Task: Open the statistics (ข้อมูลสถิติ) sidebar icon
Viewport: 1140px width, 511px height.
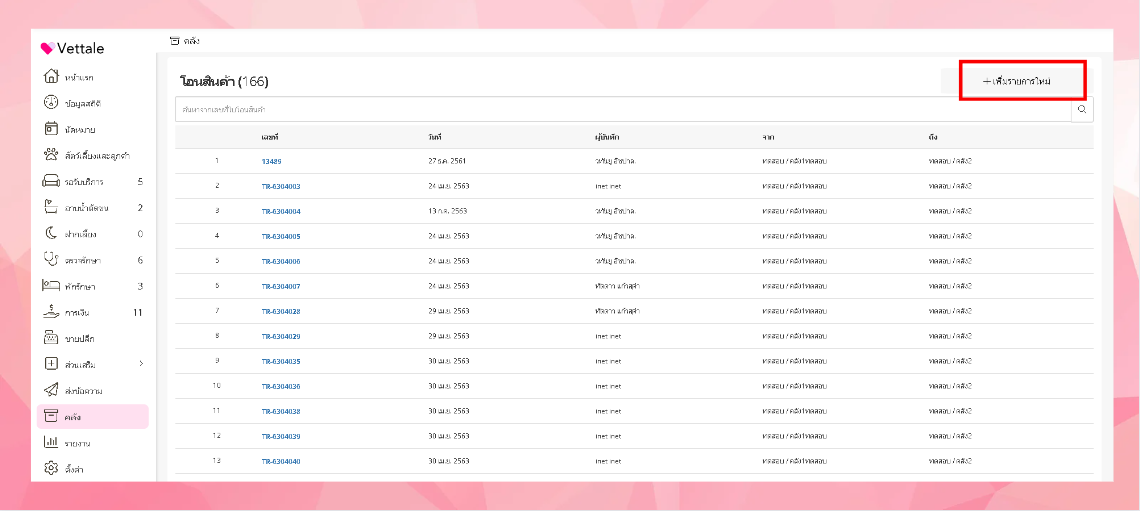Action: click(52, 103)
